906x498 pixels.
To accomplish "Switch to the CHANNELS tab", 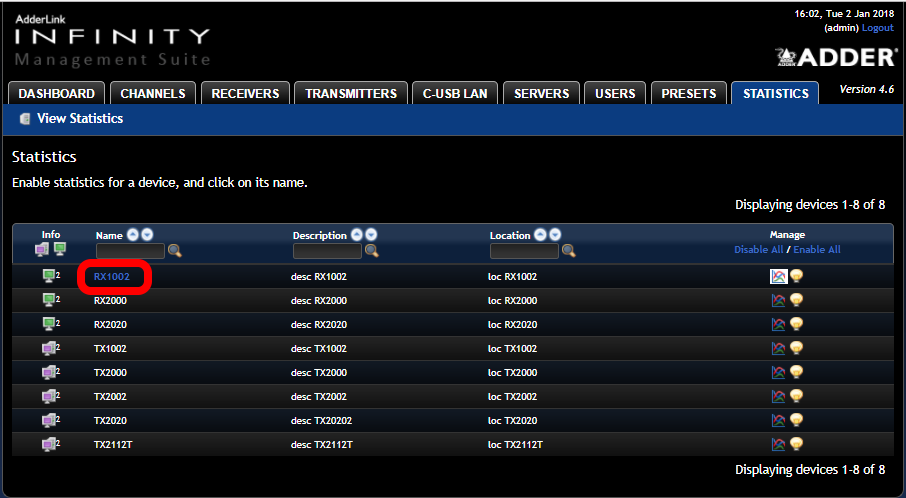I will pos(153,94).
